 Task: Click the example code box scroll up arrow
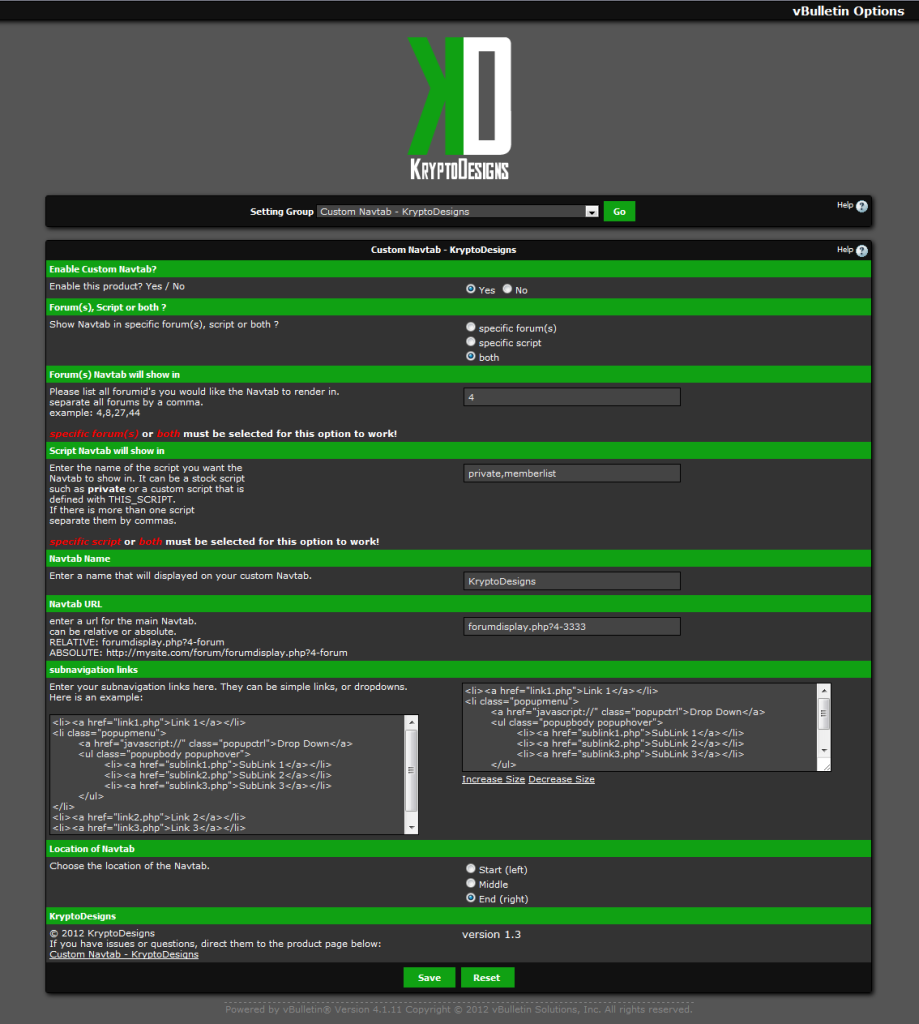[x=411, y=722]
